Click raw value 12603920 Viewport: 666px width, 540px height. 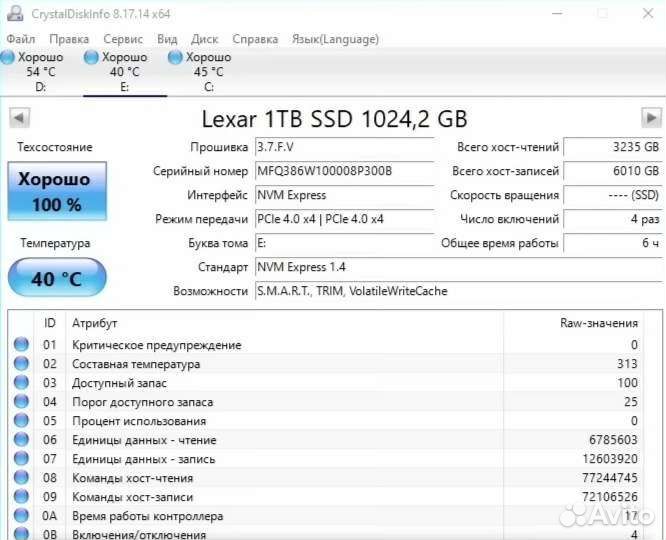(x=610, y=459)
